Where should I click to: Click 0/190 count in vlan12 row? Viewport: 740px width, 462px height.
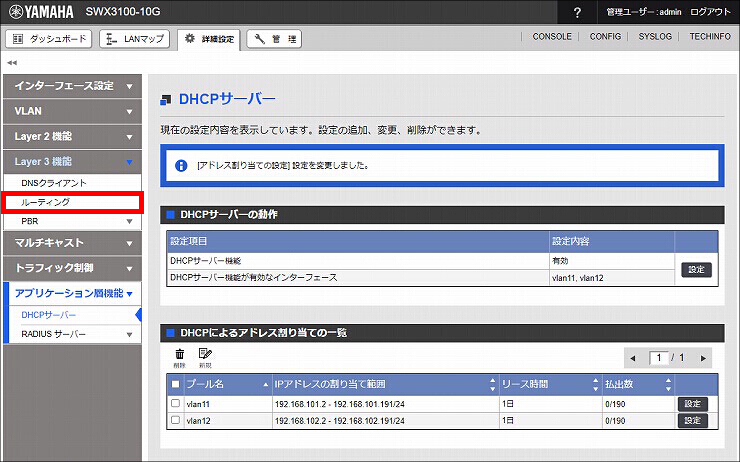pyautogui.click(x=615, y=421)
